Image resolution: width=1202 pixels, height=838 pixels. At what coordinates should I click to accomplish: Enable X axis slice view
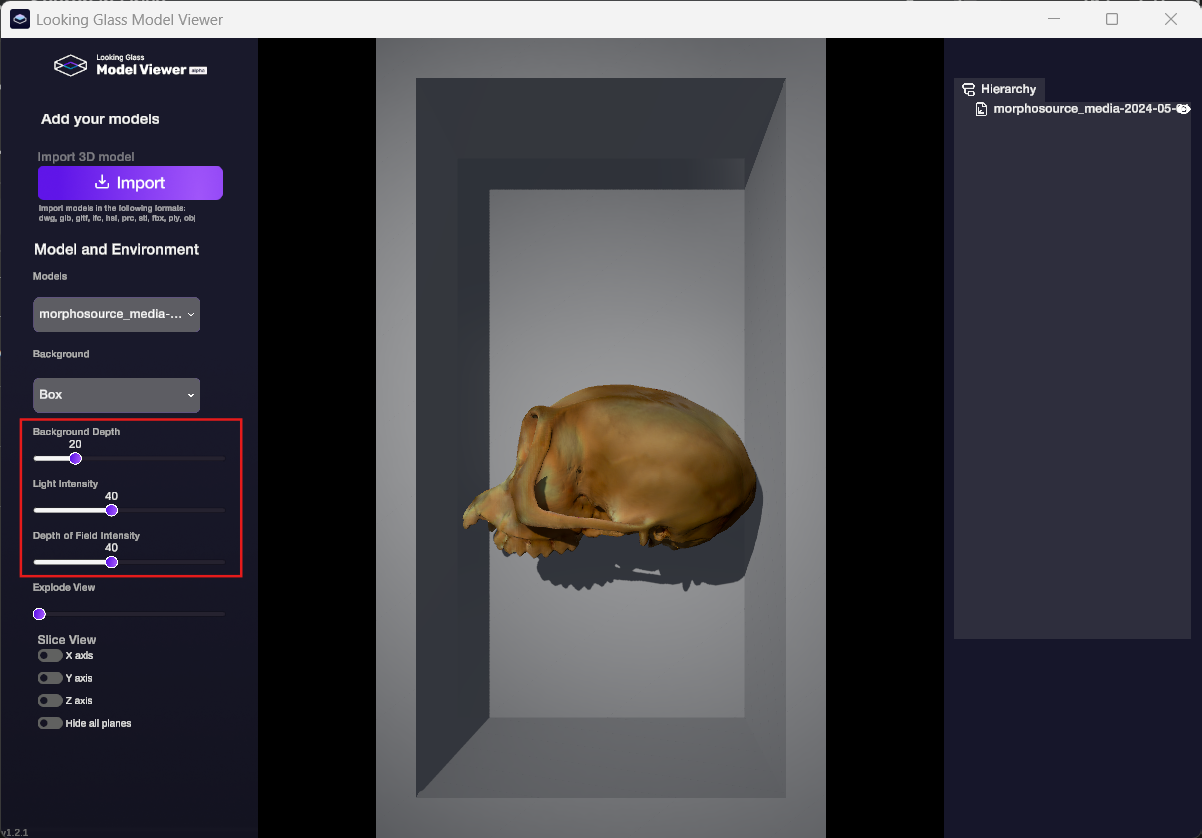(50, 656)
